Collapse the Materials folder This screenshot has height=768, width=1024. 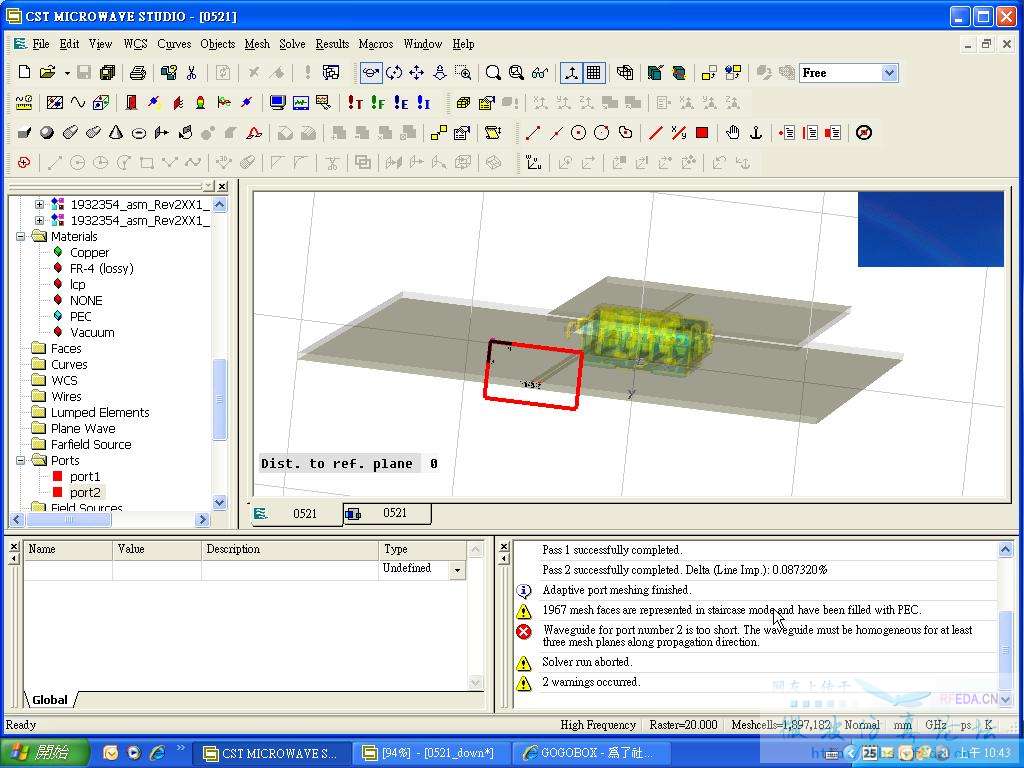(x=21, y=236)
